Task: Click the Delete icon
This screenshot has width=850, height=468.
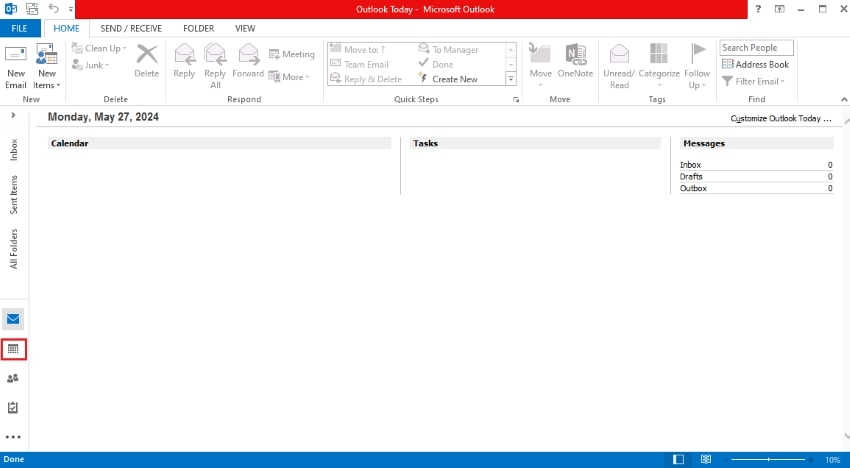Action: tap(146, 61)
